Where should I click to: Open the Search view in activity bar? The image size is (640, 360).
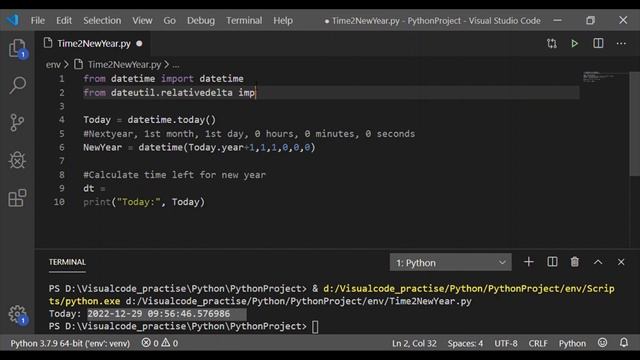click(17, 85)
